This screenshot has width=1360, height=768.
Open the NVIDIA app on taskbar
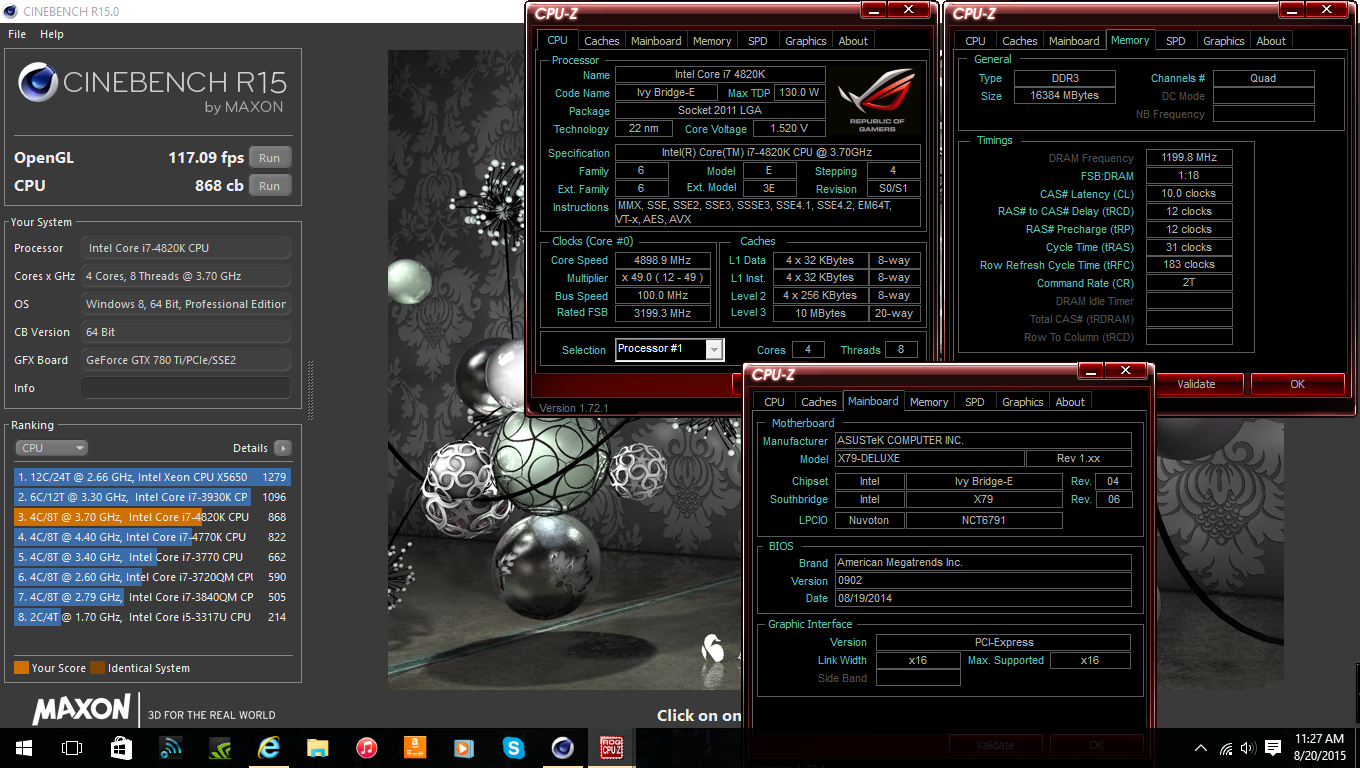pos(219,748)
